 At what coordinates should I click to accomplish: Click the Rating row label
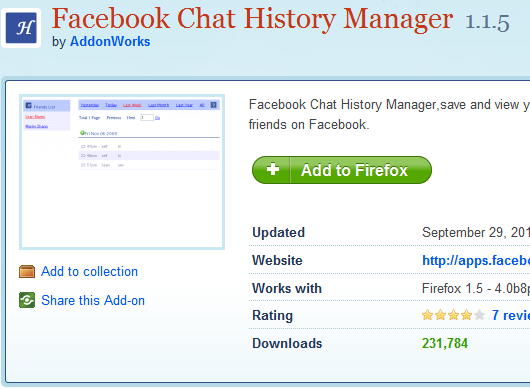click(272, 316)
